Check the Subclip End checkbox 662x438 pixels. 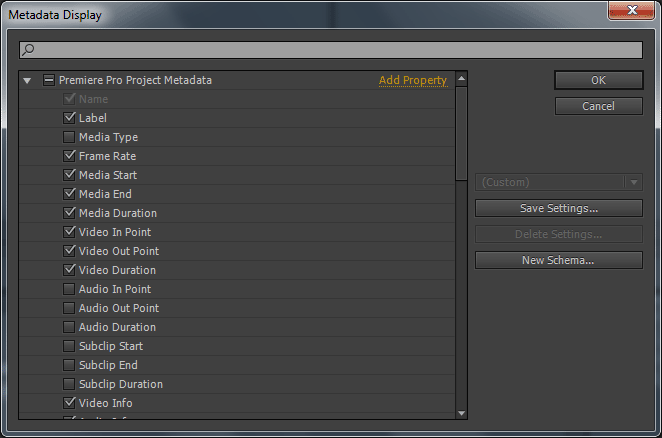(69, 365)
